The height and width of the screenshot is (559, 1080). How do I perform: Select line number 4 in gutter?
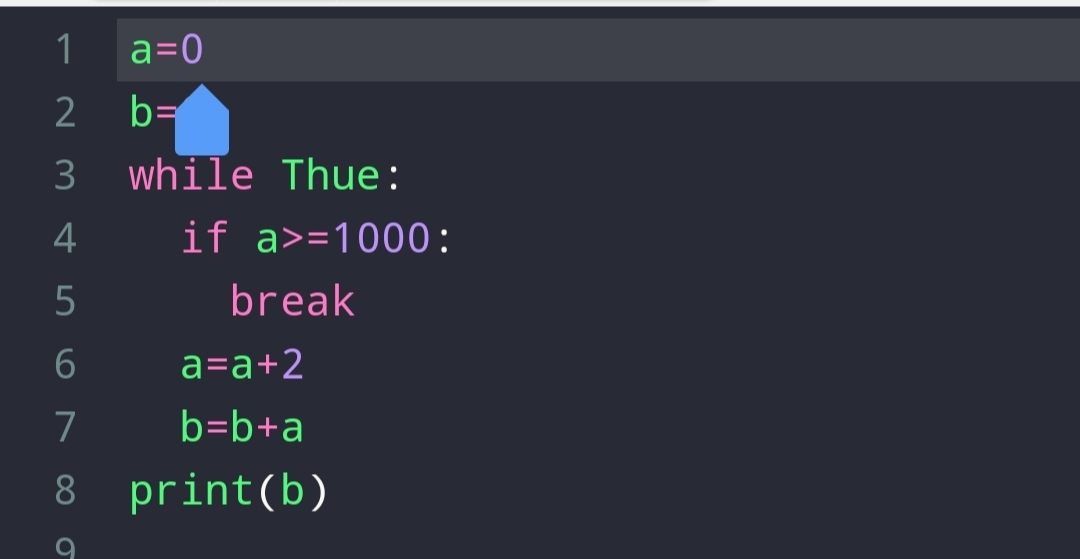coord(65,238)
